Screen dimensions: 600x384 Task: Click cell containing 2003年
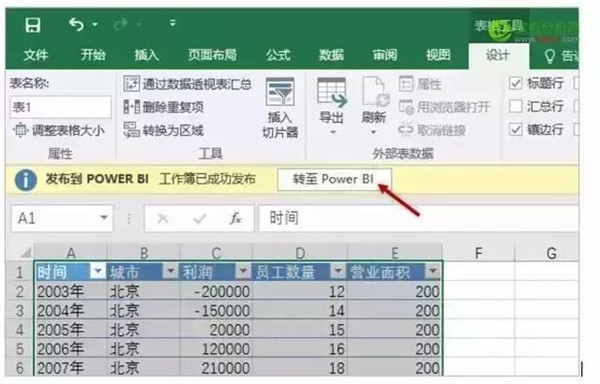(71, 291)
